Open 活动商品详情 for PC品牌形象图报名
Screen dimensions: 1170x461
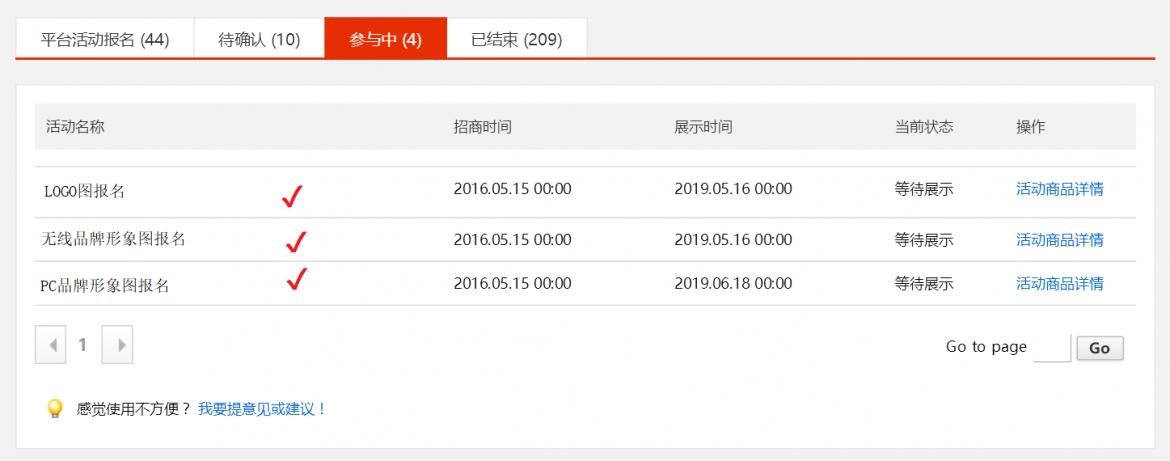pos(1059,283)
